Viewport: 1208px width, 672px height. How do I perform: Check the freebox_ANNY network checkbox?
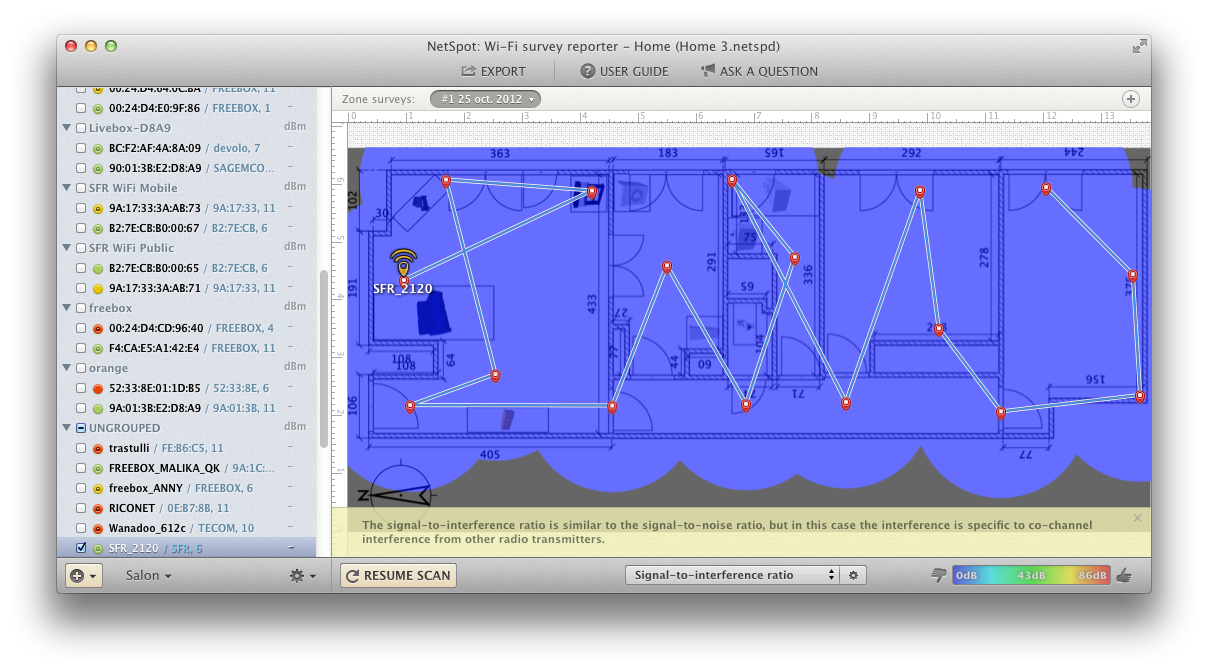click(x=81, y=488)
